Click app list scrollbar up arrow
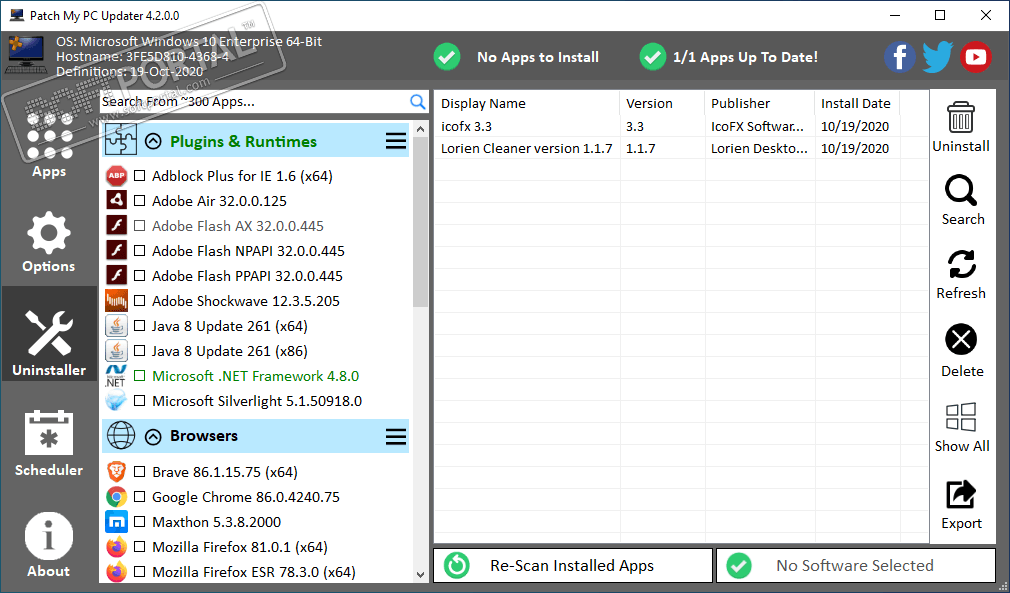Image resolution: width=1010 pixels, height=593 pixels. (x=421, y=129)
